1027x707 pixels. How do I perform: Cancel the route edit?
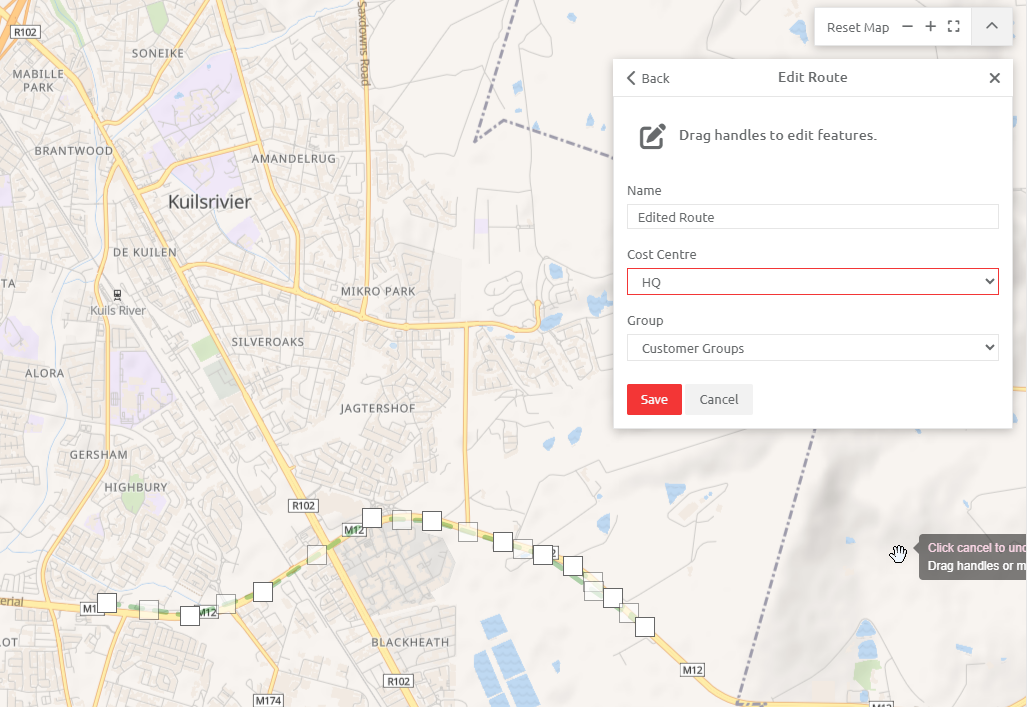pos(718,399)
